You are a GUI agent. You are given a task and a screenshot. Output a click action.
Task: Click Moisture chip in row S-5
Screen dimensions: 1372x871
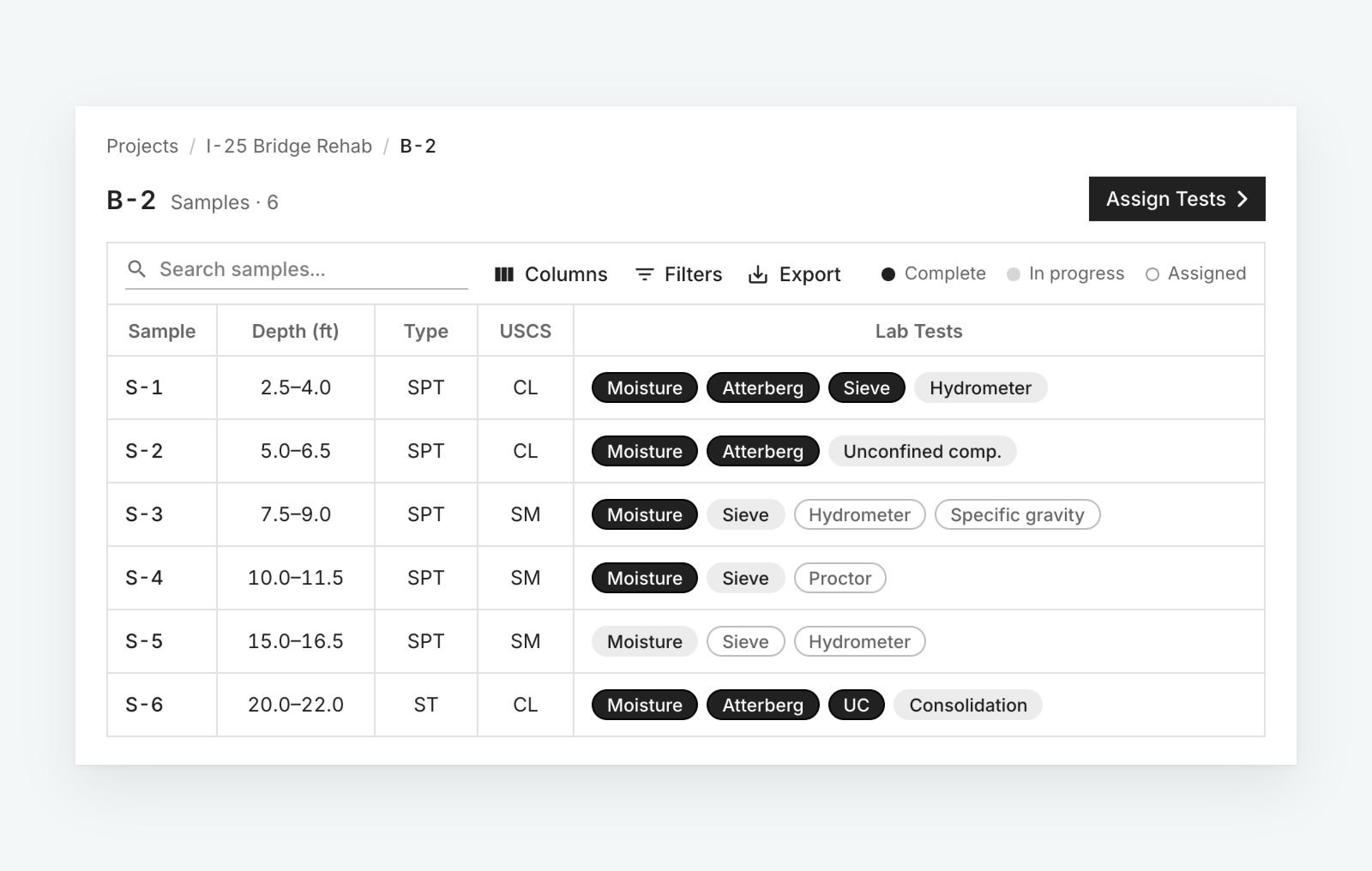click(645, 641)
